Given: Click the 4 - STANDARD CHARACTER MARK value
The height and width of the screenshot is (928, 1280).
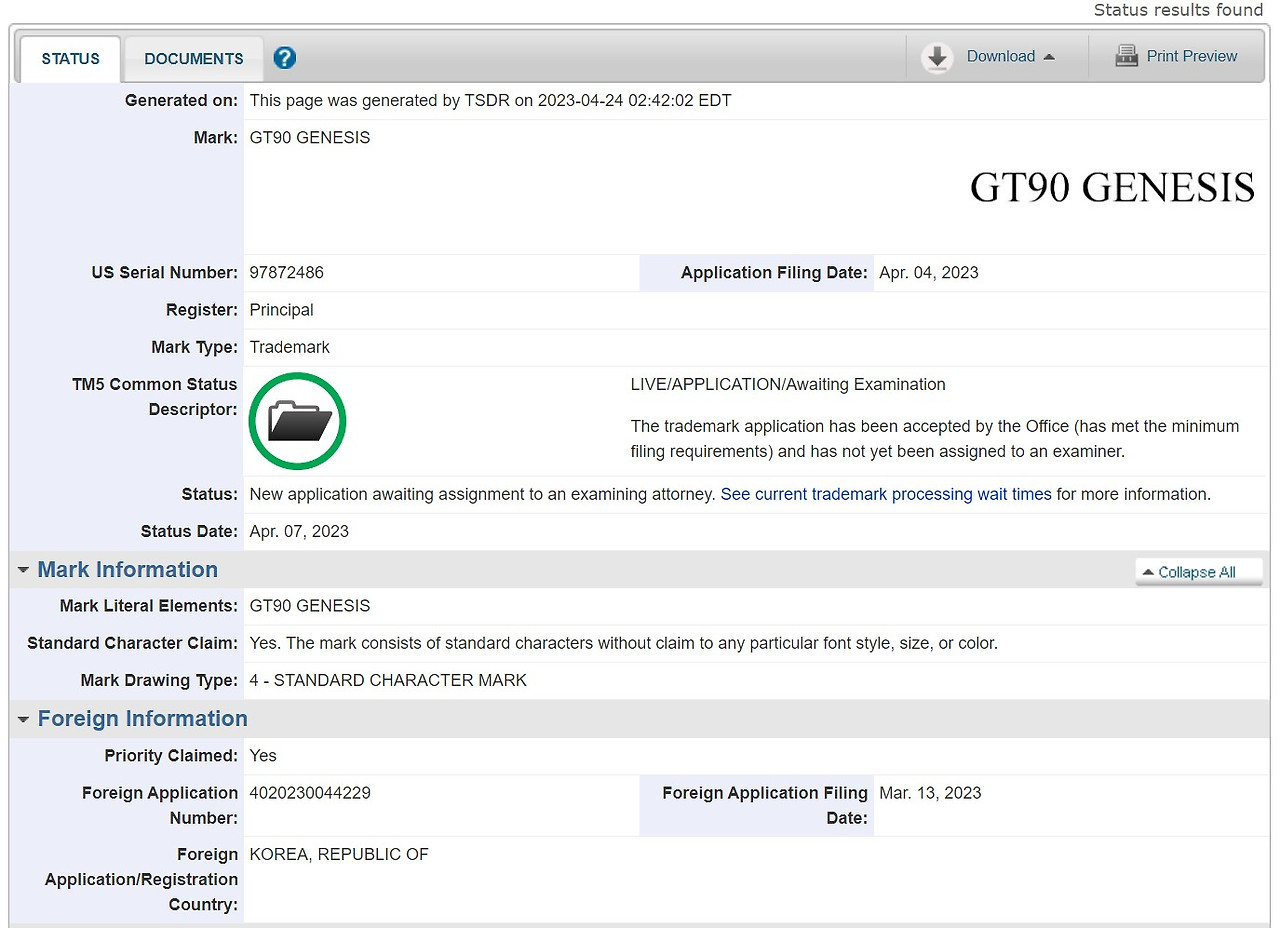Looking at the screenshot, I should (388, 680).
